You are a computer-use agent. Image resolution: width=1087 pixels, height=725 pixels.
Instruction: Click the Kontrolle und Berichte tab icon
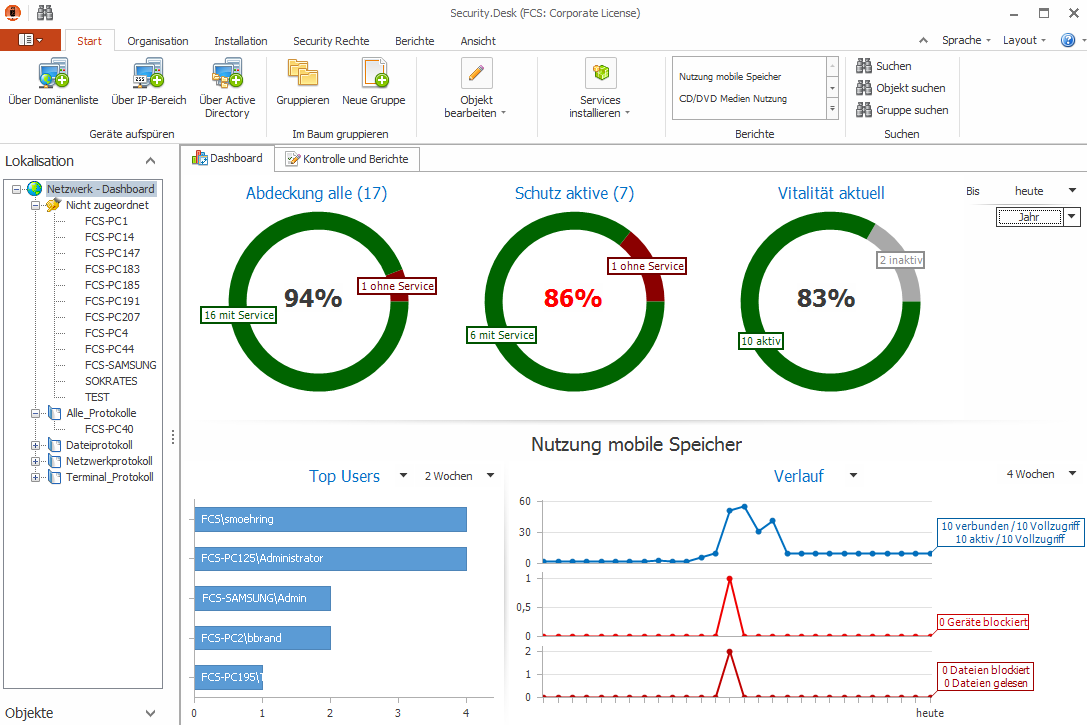click(293, 159)
